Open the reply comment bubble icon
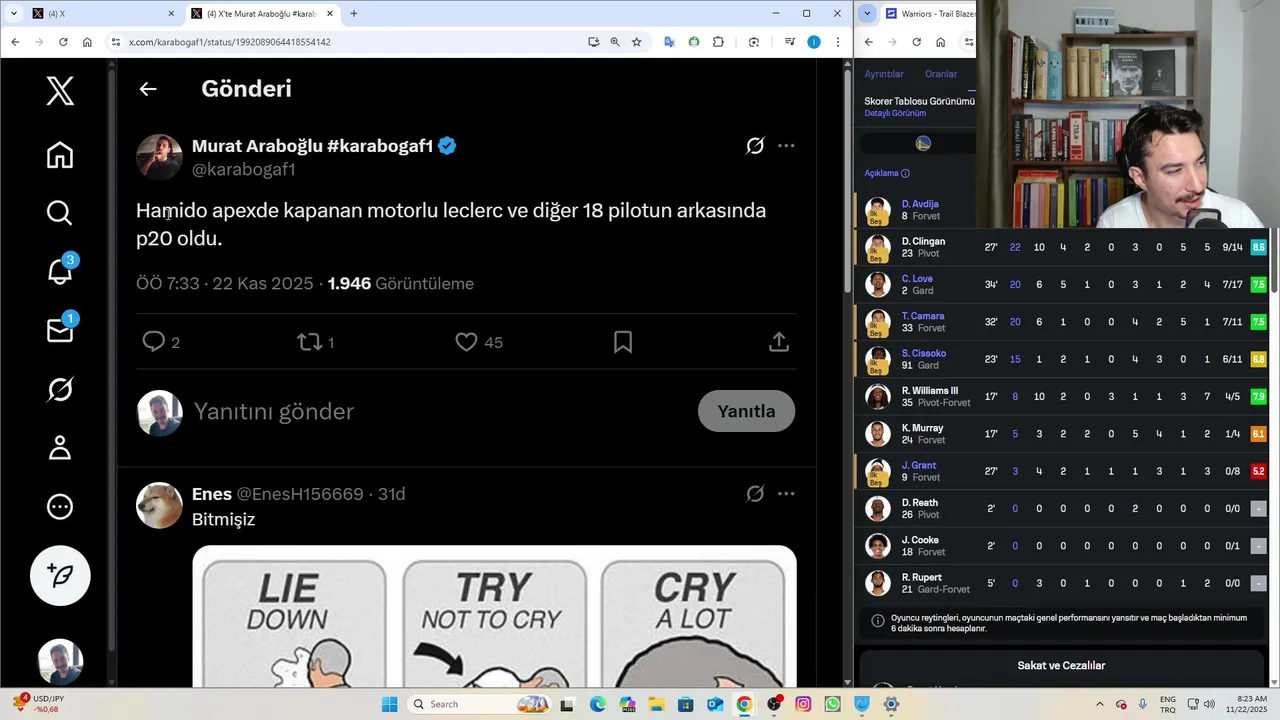The width and height of the screenshot is (1280, 720). click(153, 342)
